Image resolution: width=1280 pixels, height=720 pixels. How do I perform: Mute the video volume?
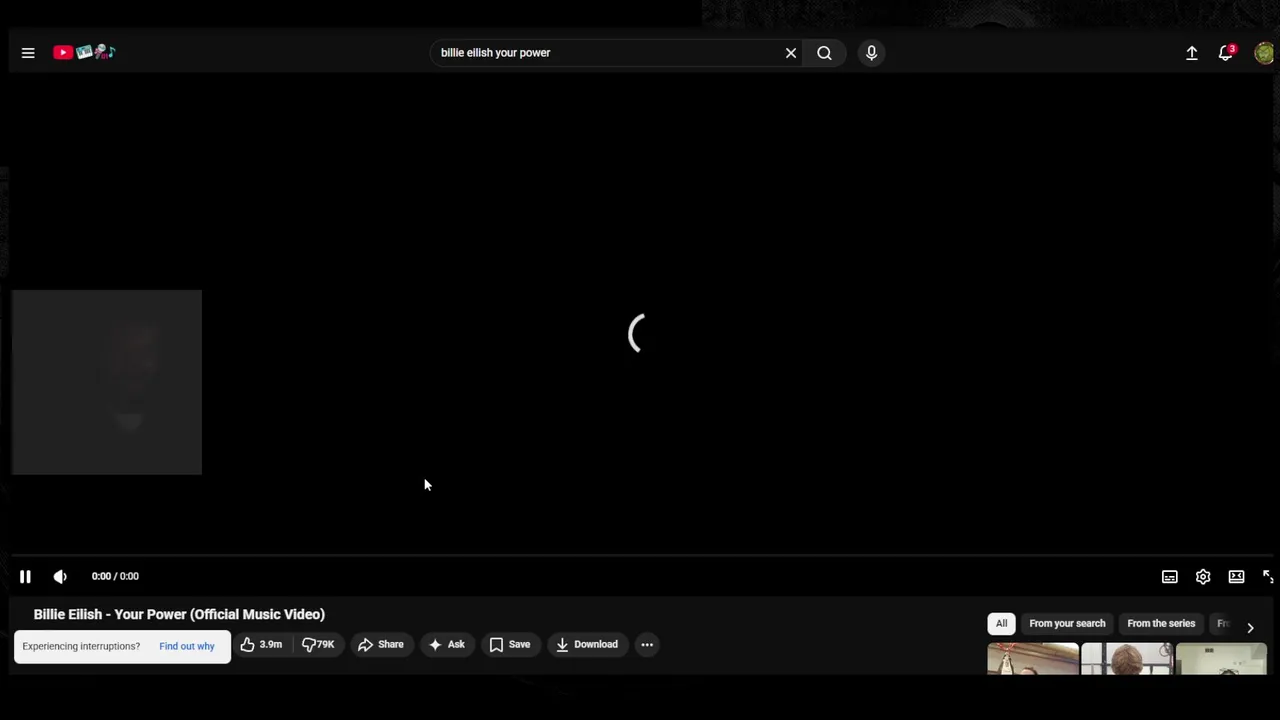point(60,576)
